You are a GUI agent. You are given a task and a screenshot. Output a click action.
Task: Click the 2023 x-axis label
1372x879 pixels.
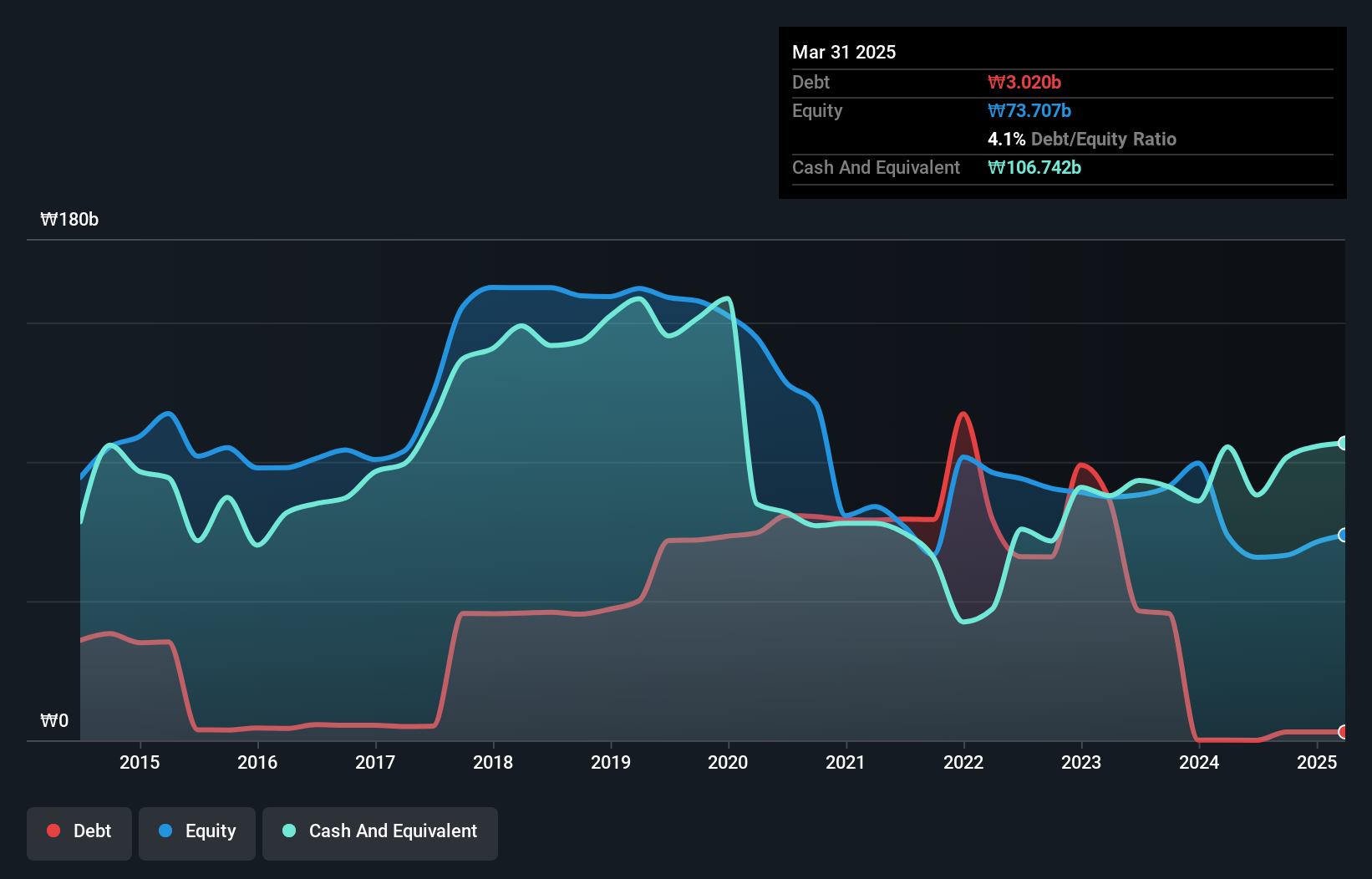tap(1081, 762)
